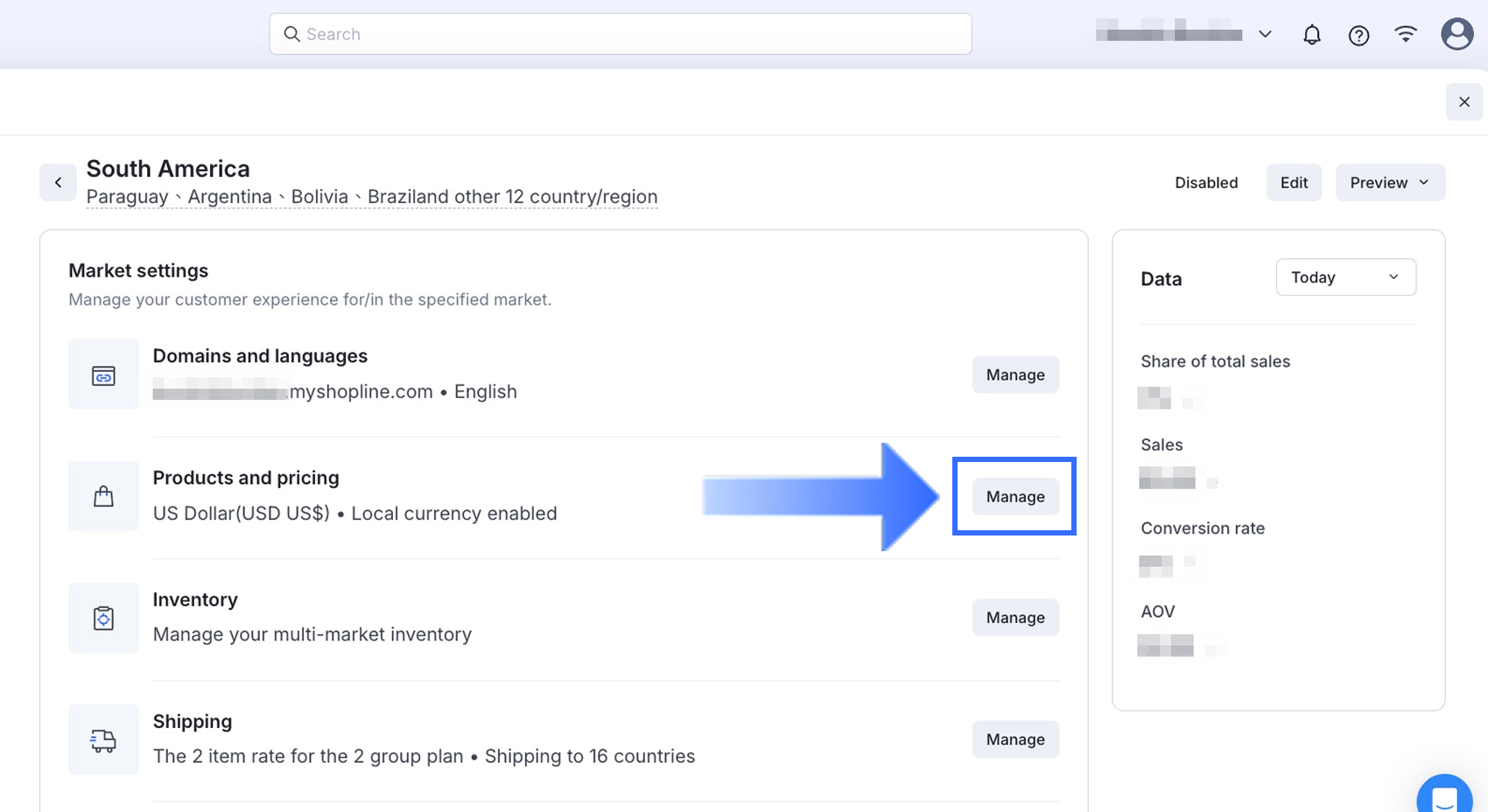Manage Domains and languages settings
1488x812 pixels.
click(x=1015, y=375)
